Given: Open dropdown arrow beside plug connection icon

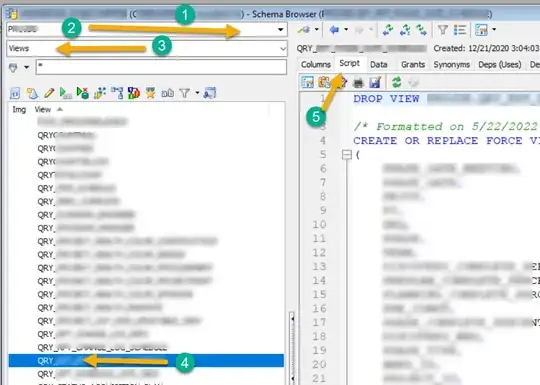Looking at the screenshot, I should tap(316, 30).
